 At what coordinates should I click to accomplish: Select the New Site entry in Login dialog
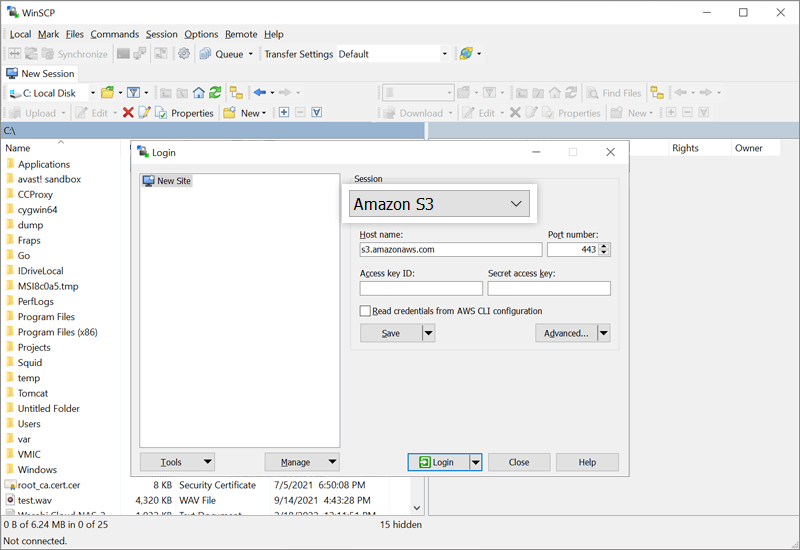[167, 181]
